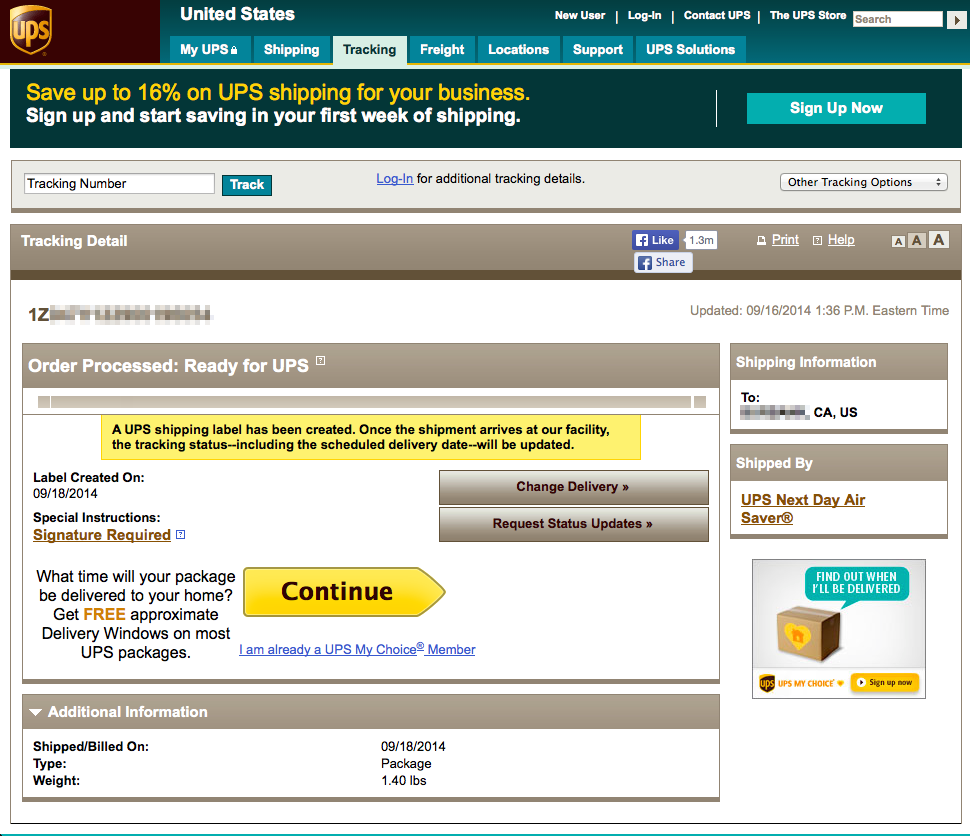
Task: Click the printer icon beside Print
Action: click(x=762, y=240)
